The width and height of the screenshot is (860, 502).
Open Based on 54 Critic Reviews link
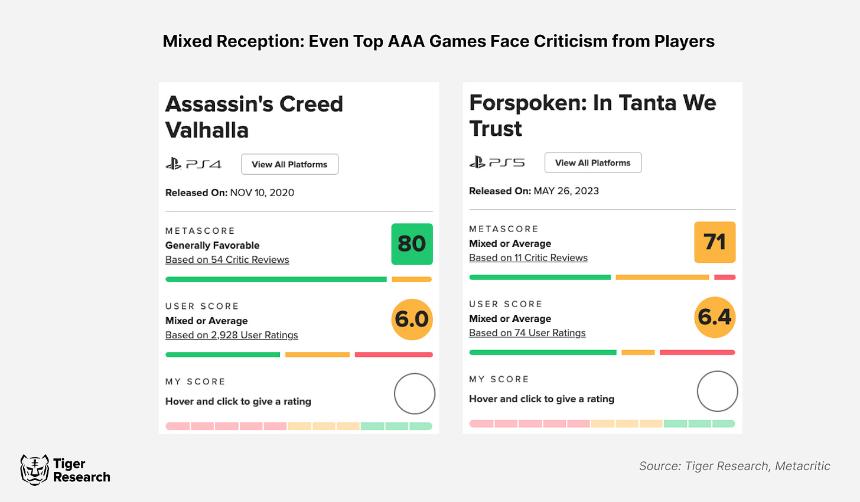pos(227,260)
